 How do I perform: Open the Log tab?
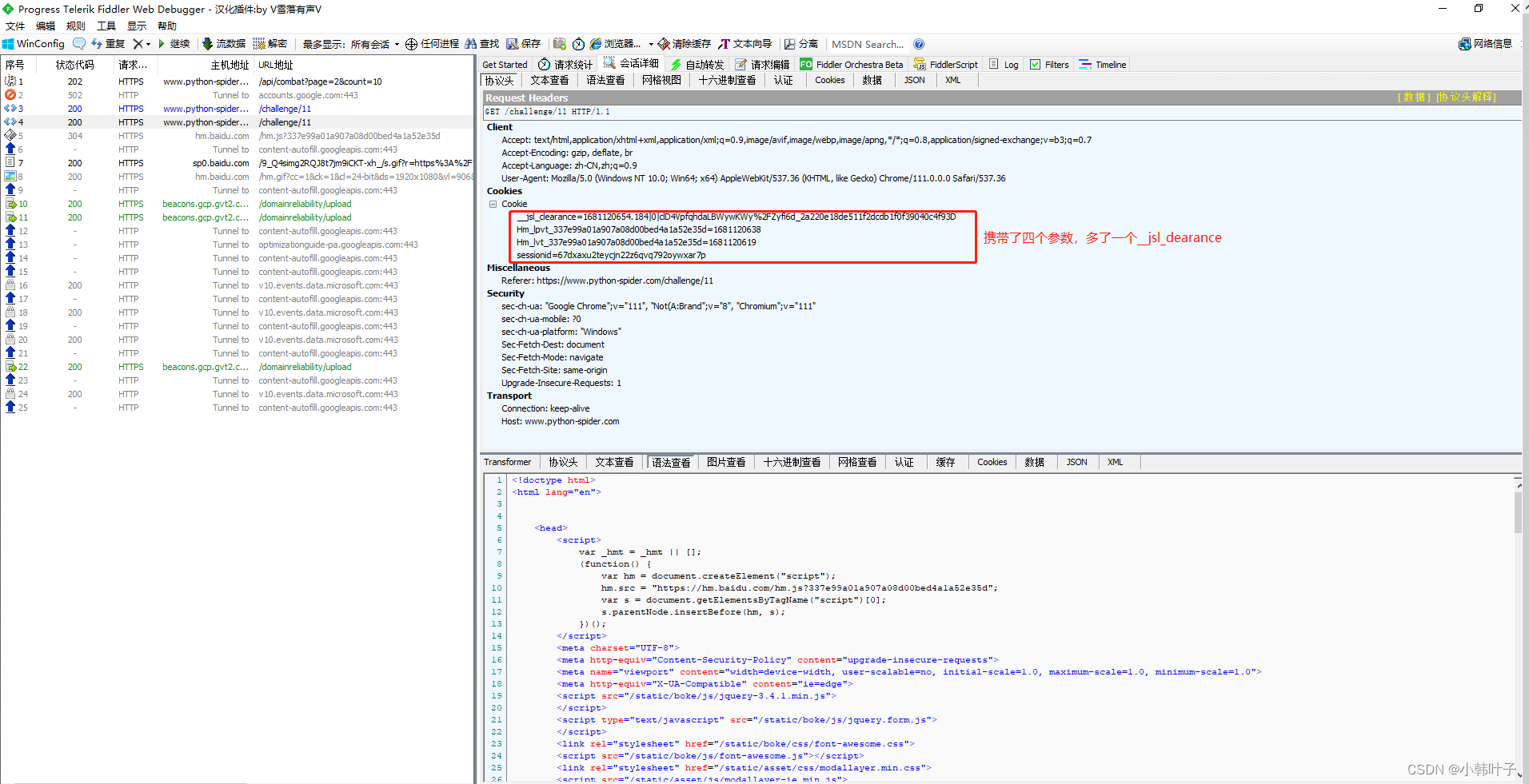[x=1004, y=65]
